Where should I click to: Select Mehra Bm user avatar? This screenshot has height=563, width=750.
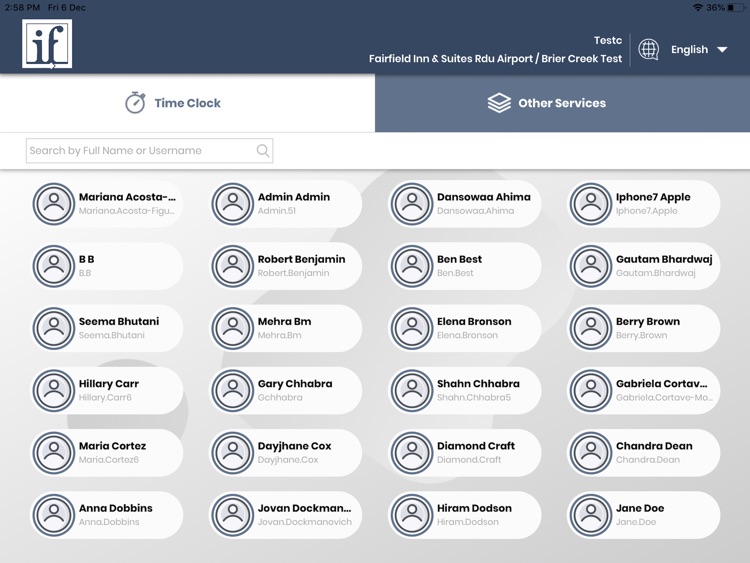(x=233, y=328)
